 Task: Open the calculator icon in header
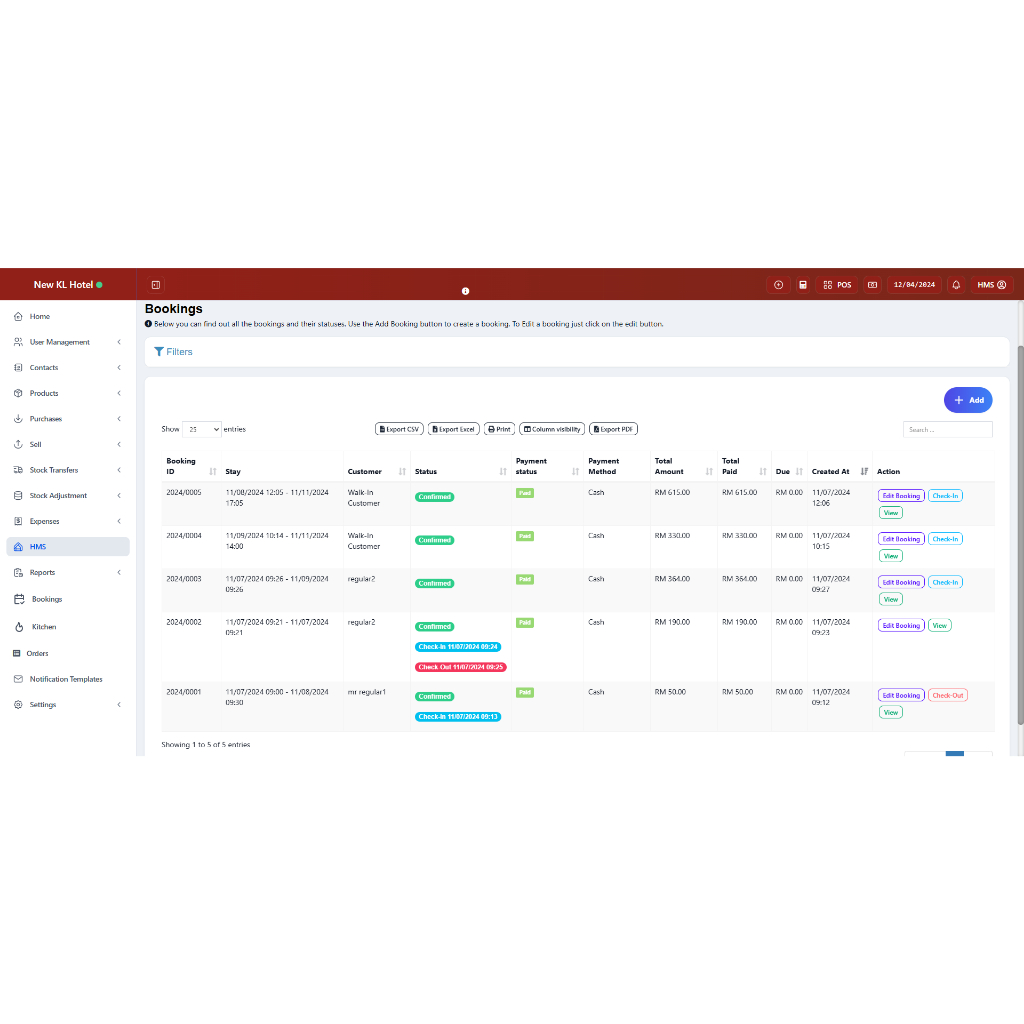(x=802, y=285)
